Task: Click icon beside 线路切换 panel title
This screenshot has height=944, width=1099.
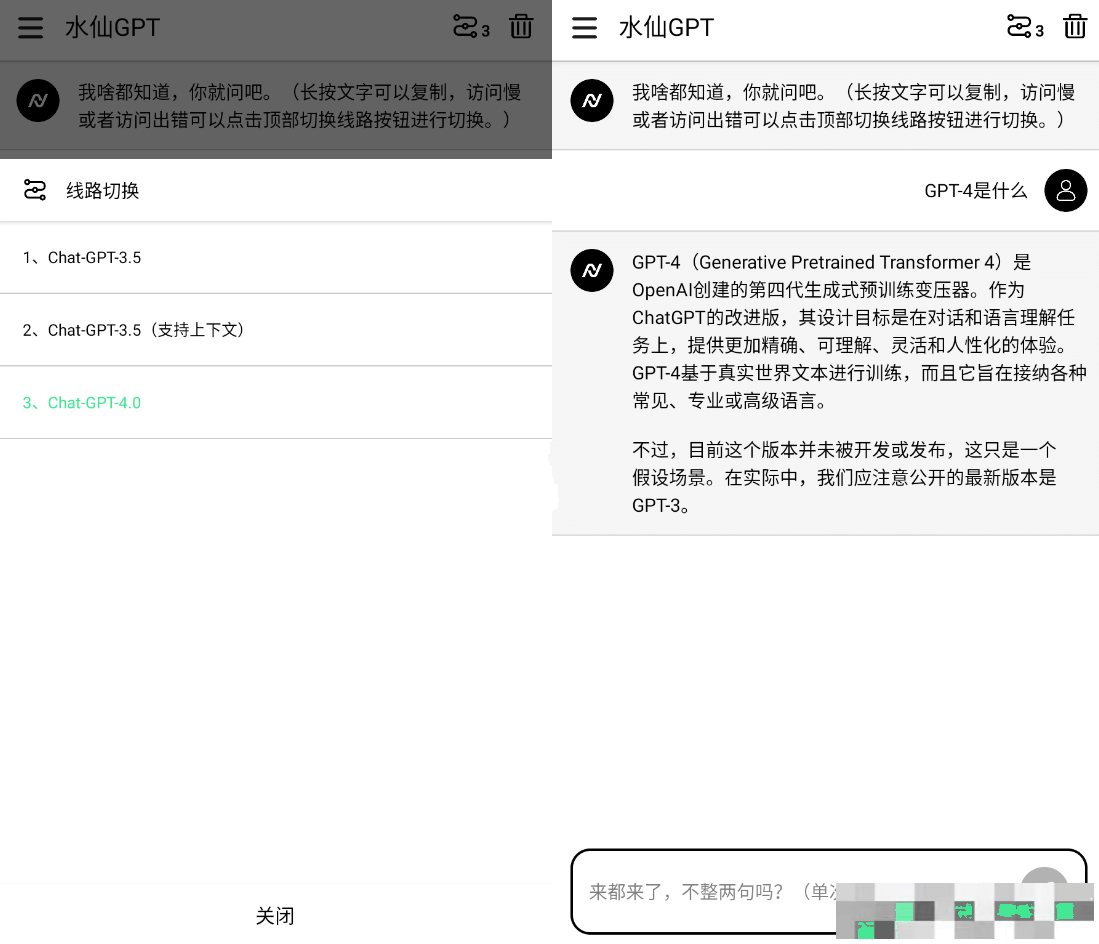Action: pos(34,190)
